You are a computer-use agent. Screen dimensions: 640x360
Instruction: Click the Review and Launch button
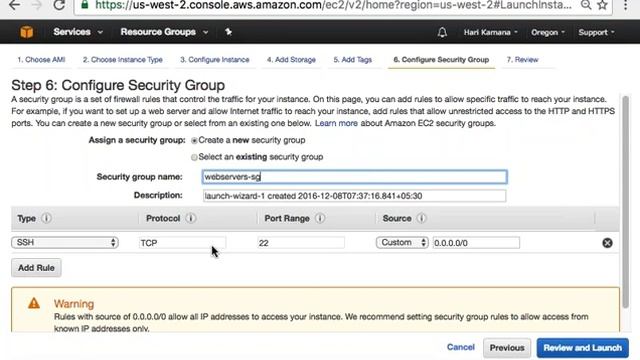[582, 348]
